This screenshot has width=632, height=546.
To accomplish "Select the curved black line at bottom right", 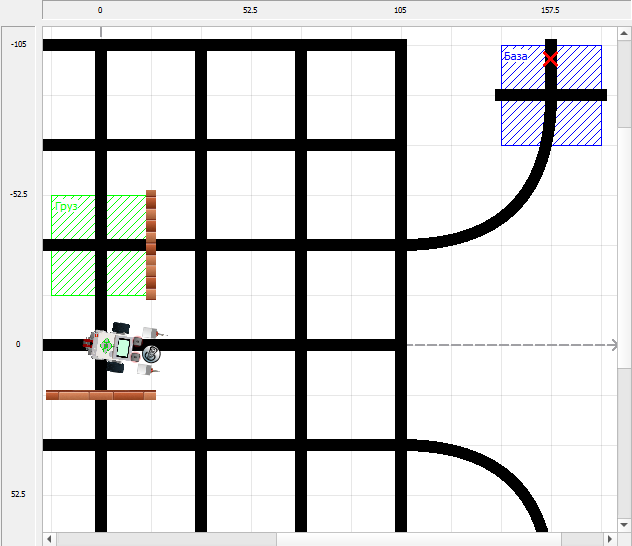I will coord(500,468).
